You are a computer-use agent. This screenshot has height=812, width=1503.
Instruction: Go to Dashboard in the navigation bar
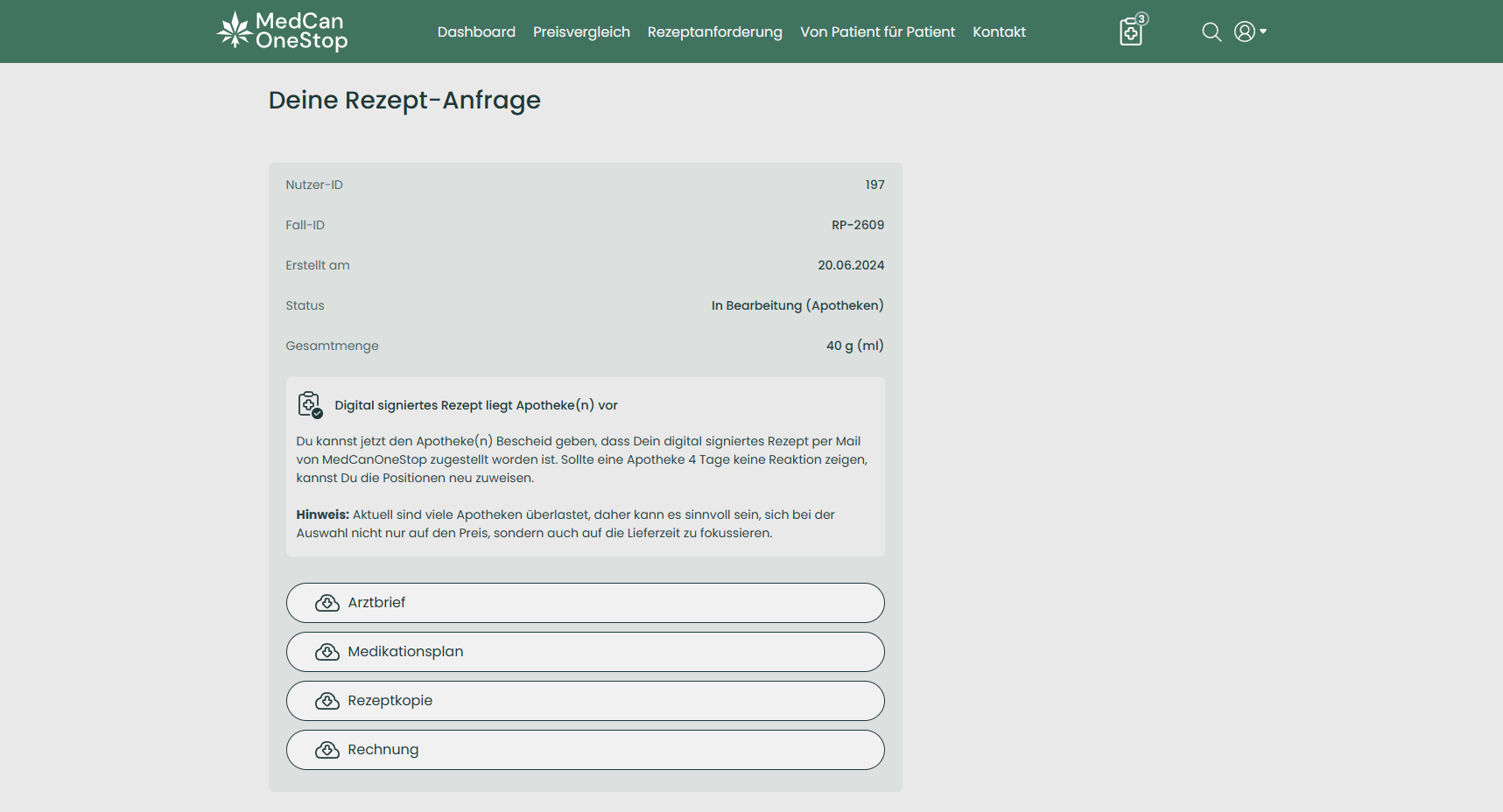476,32
